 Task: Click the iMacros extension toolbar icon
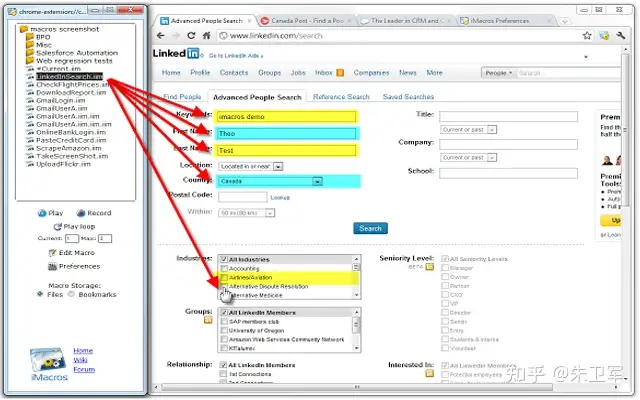pyautogui.click(x=604, y=36)
